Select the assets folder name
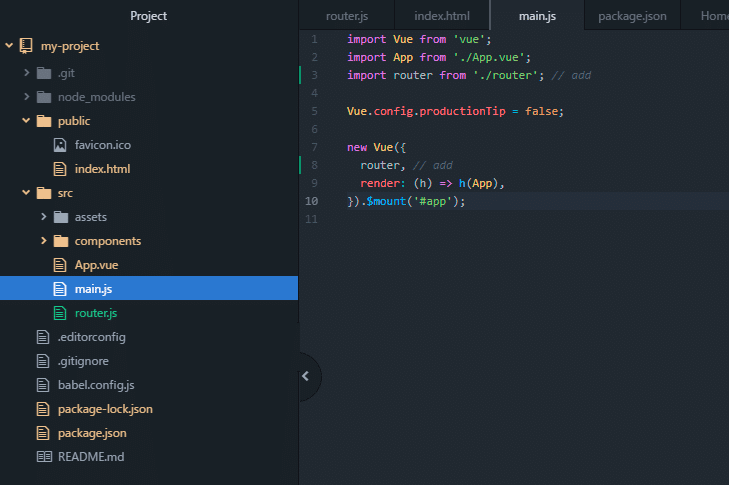Image resolution: width=729 pixels, height=485 pixels. click(x=91, y=217)
